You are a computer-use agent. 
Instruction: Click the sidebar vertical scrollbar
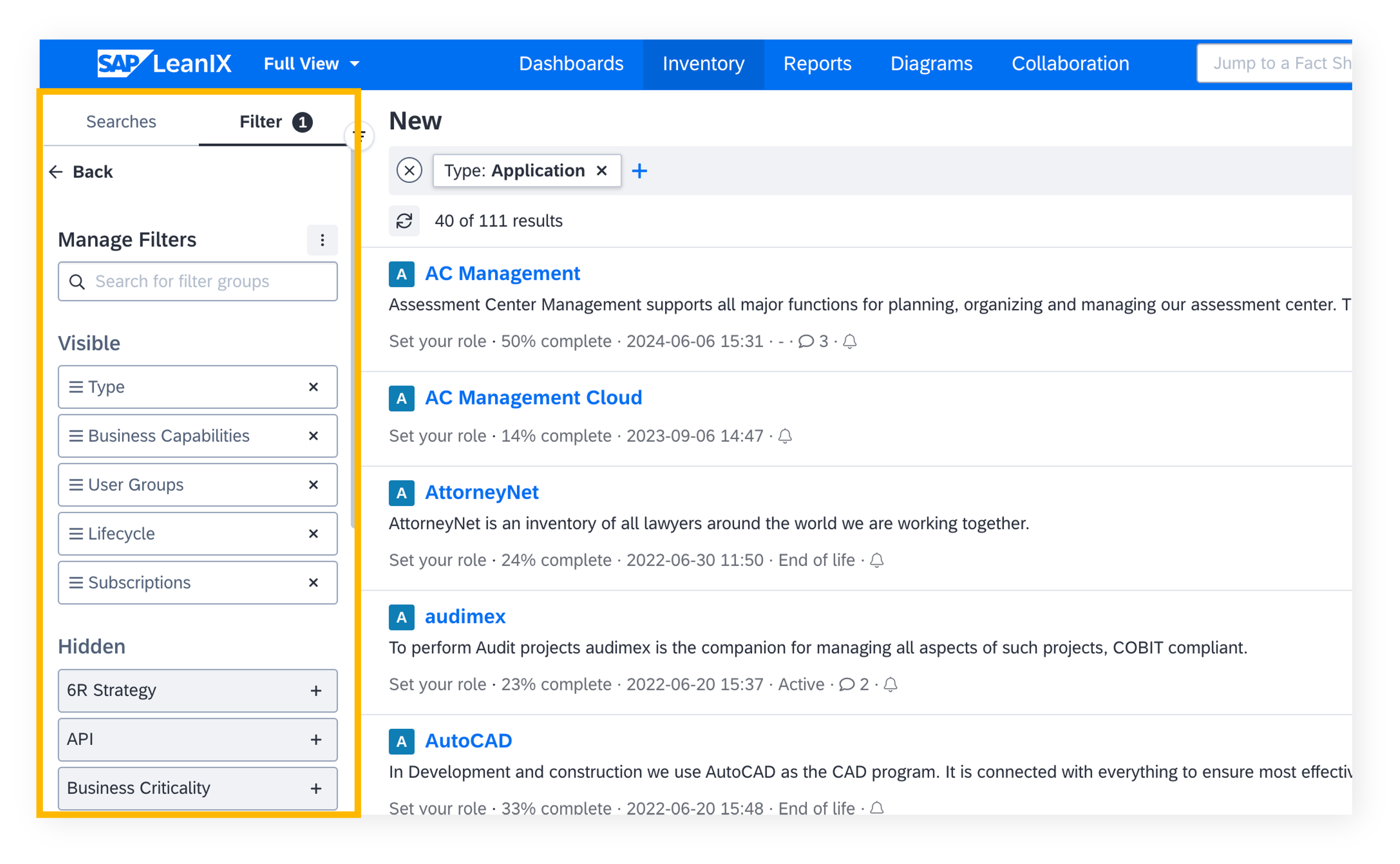(353, 337)
